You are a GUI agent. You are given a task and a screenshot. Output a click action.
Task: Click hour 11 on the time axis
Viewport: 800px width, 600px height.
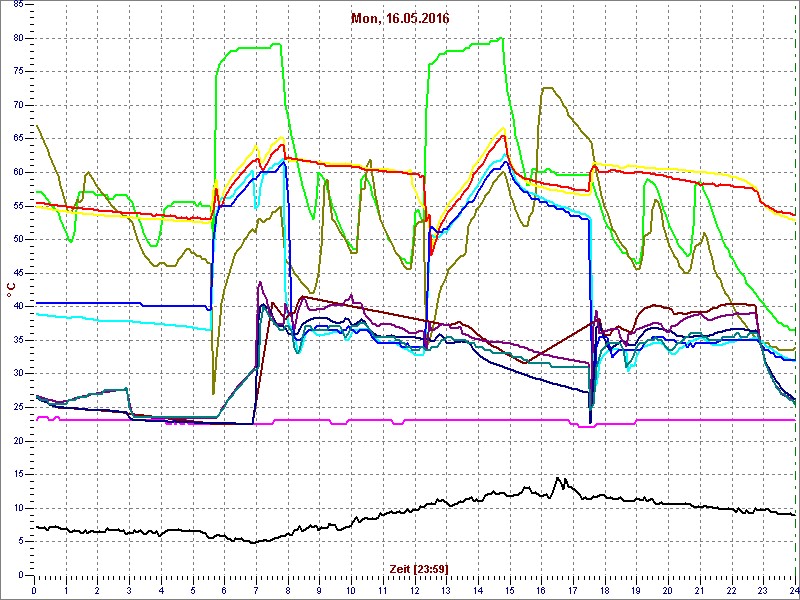[x=383, y=590]
